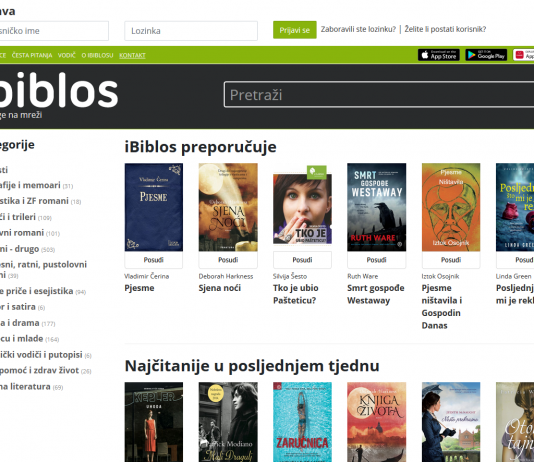Open the KONTAKT menu item
Screen dimensions: 534x462
point(132,55)
